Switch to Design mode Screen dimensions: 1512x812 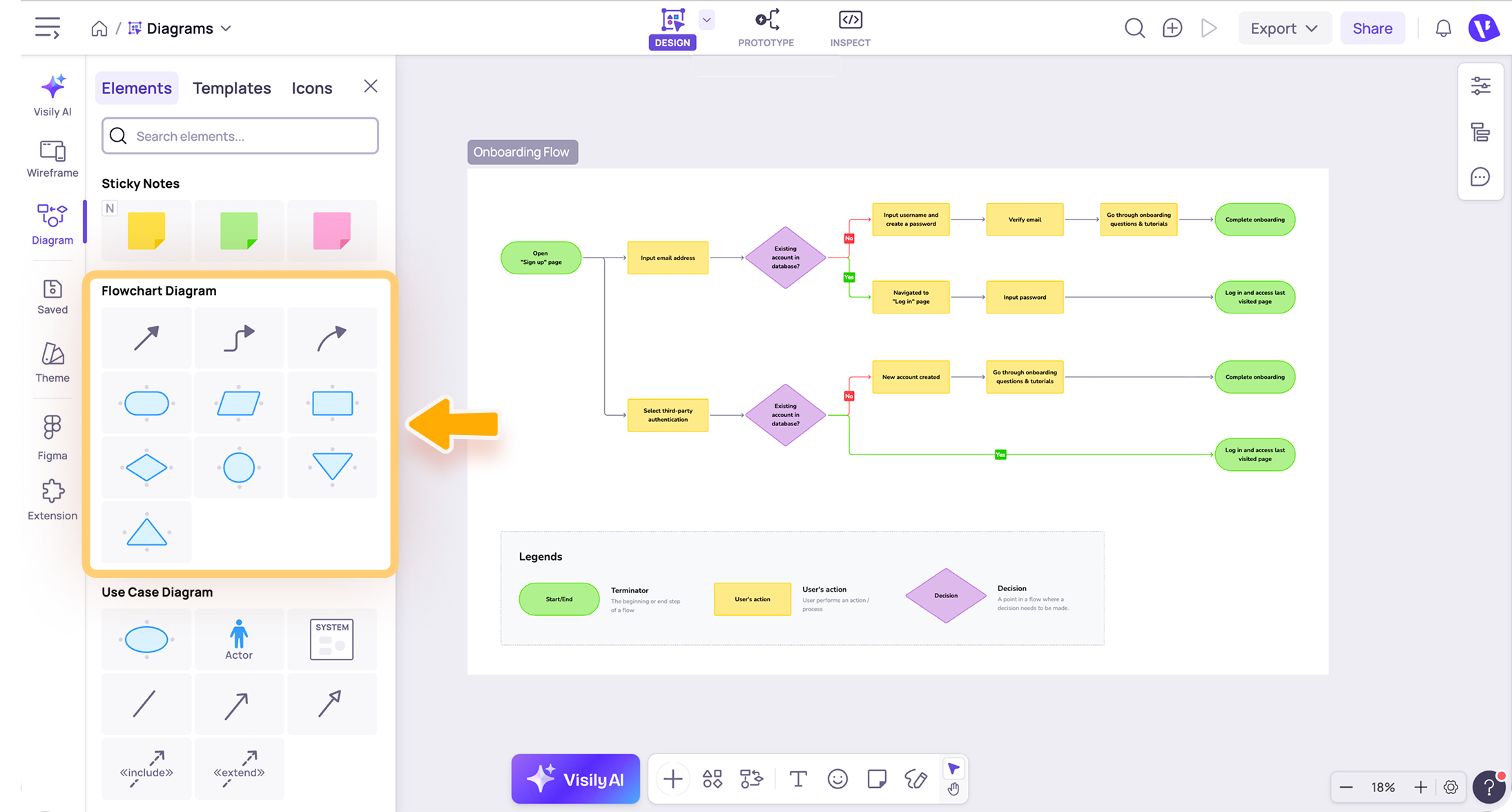point(672,29)
